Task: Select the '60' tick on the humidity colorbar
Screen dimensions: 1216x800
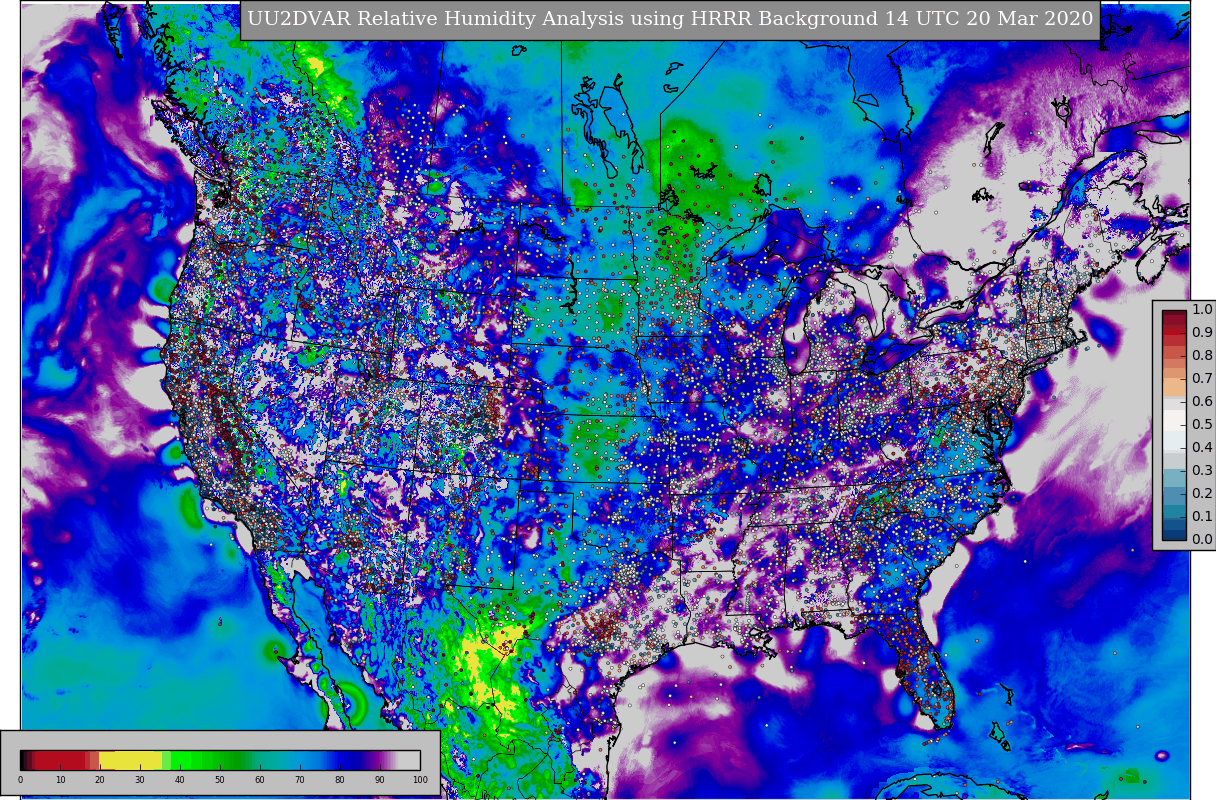Action: (x=259, y=779)
